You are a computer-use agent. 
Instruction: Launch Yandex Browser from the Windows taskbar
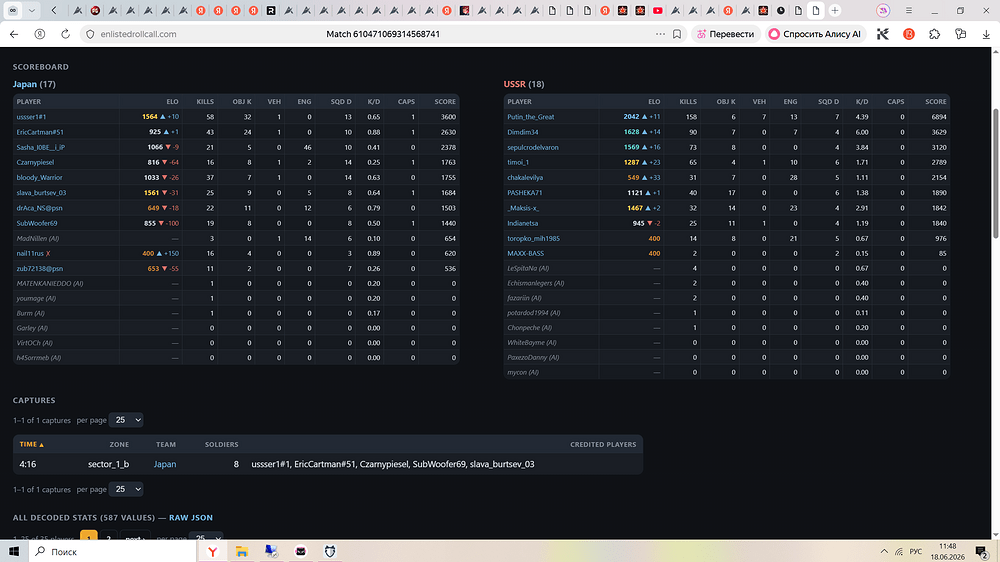[x=212, y=551]
